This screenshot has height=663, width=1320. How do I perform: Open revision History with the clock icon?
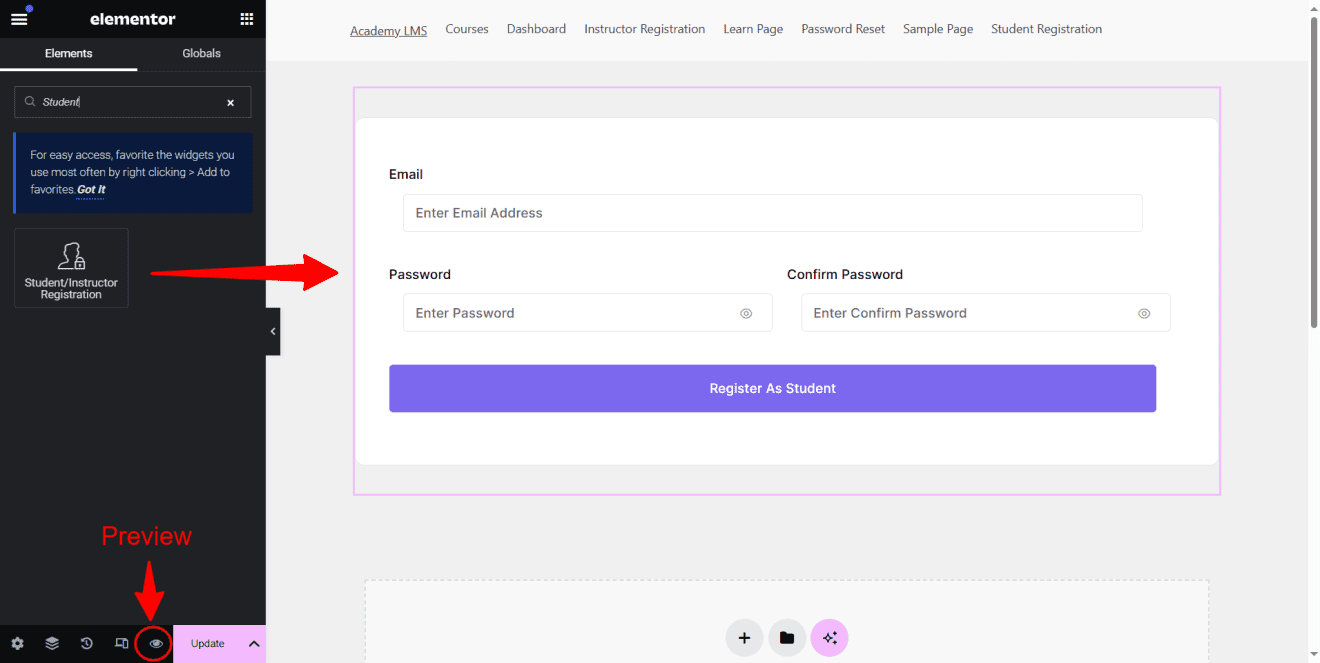pyautogui.click(x=86, y=643)
